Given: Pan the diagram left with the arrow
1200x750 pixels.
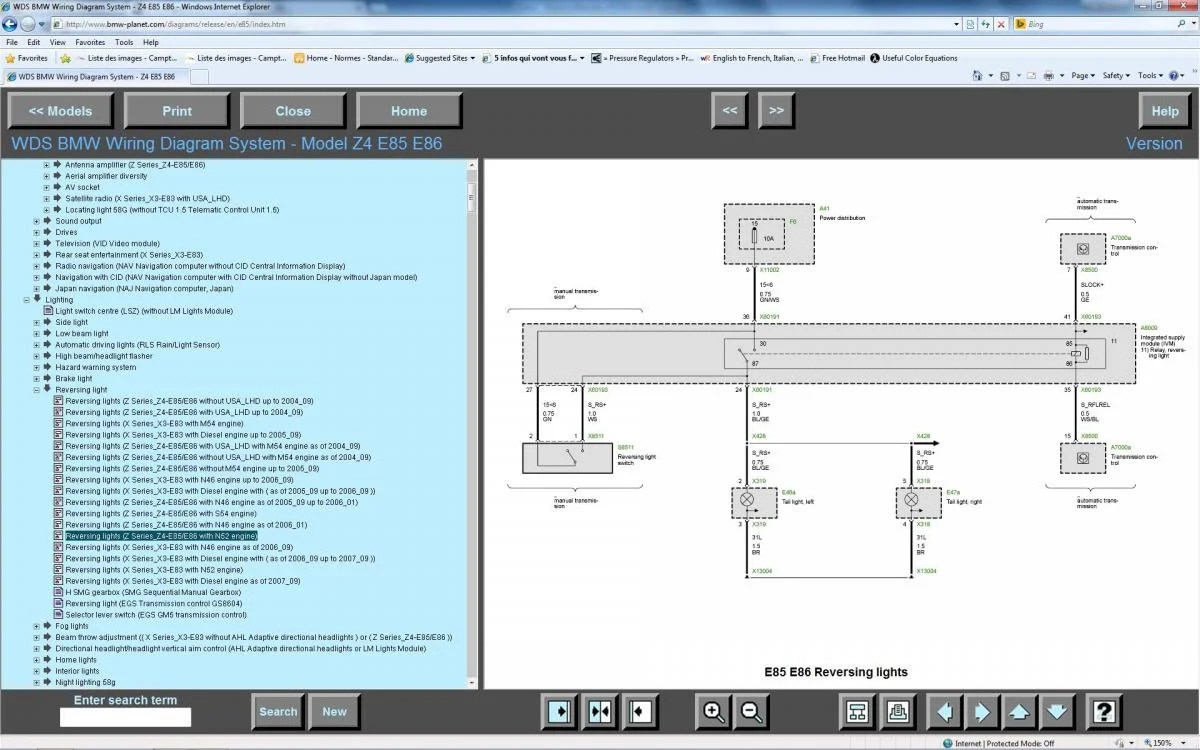Looking at the screenshot, I should click(945, 712).
